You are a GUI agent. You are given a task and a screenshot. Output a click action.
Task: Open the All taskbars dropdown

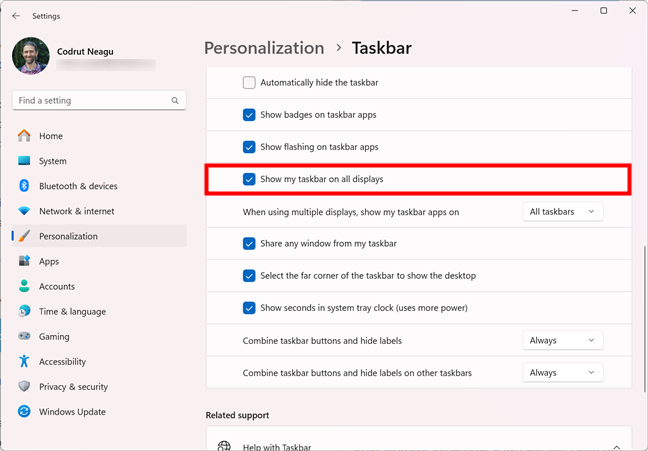562,212
